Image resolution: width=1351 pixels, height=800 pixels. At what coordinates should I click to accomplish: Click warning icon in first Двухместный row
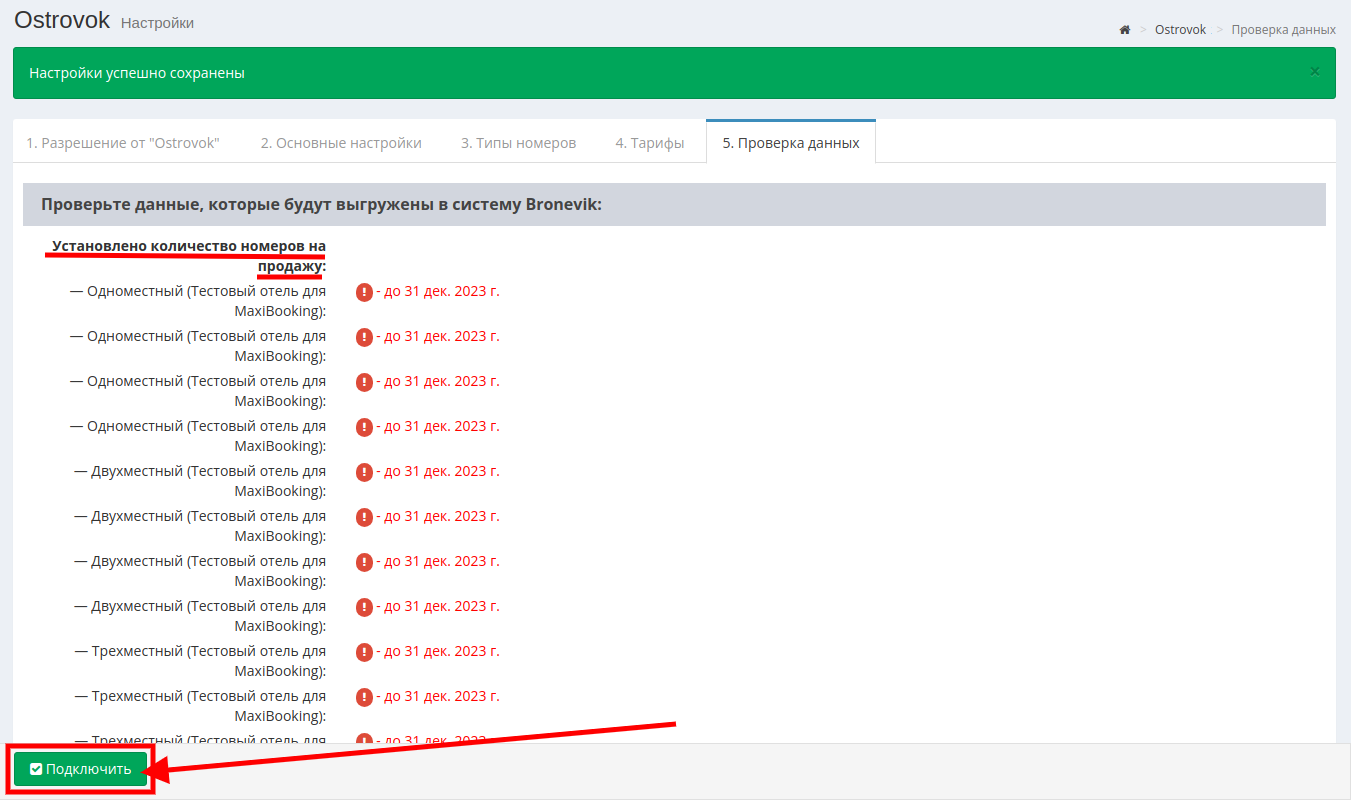[364, 472]
